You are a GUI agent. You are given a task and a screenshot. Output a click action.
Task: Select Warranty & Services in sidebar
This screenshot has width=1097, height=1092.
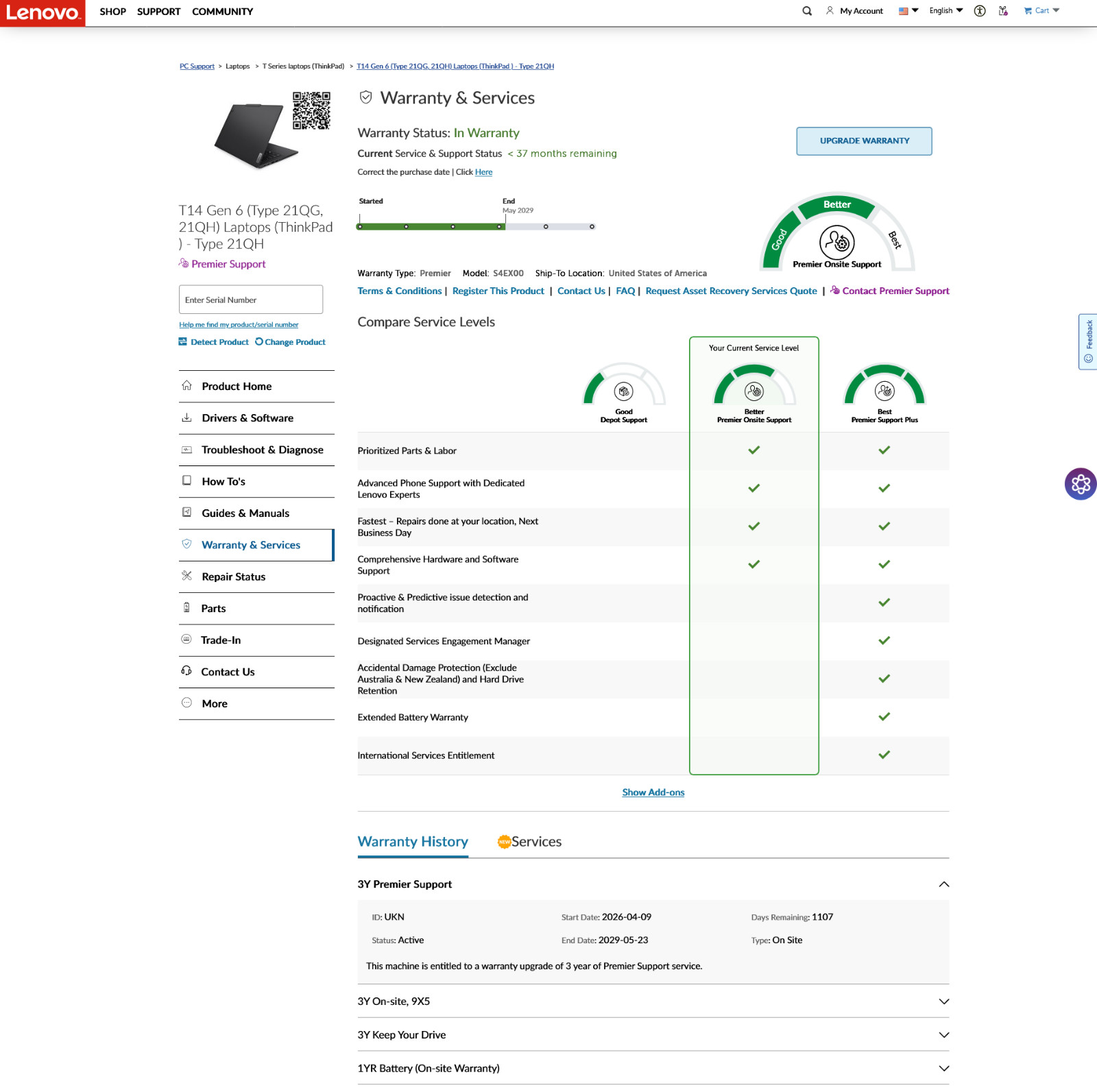(x=256, y=545)
